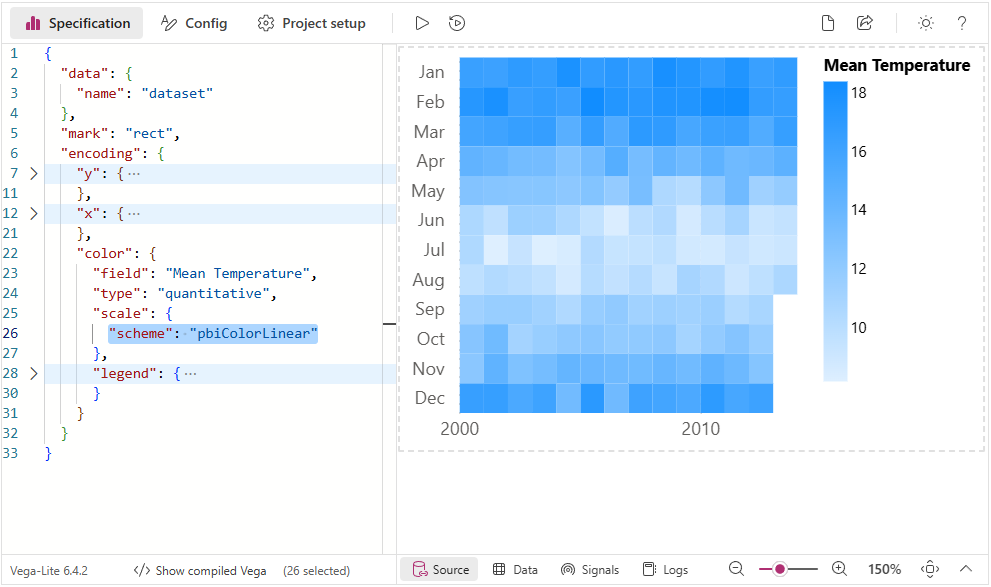Select the Specification tab
991x587 pixels.
pyautogui.click(x=77, y=23)
